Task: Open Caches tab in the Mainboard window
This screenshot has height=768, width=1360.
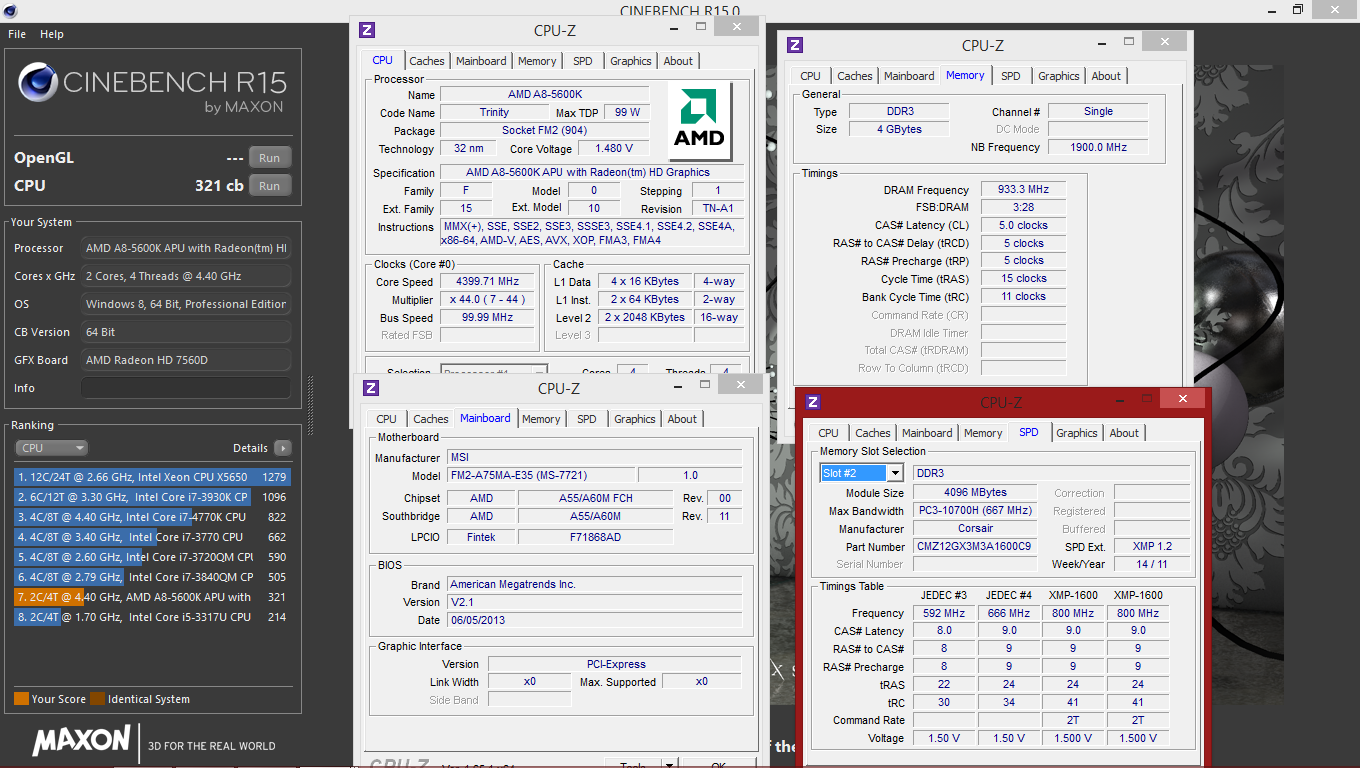Action: click(431, 419)
